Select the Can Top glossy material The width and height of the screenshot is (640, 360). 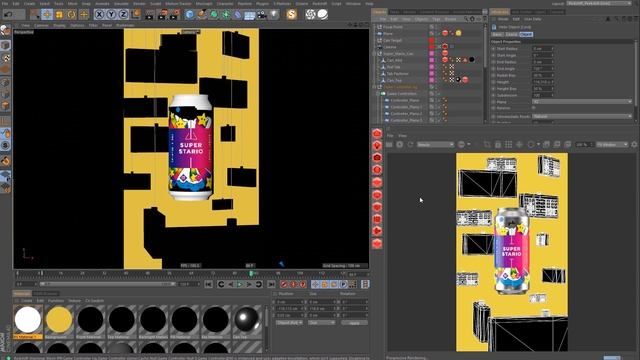click(247, 320)
